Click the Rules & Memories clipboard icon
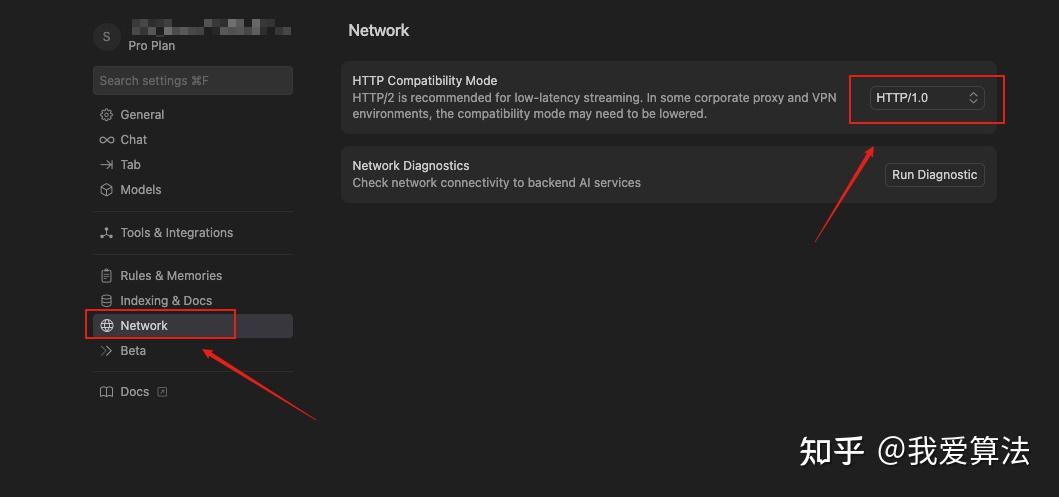Screen dimensions: 1059x497 point(107,276)
